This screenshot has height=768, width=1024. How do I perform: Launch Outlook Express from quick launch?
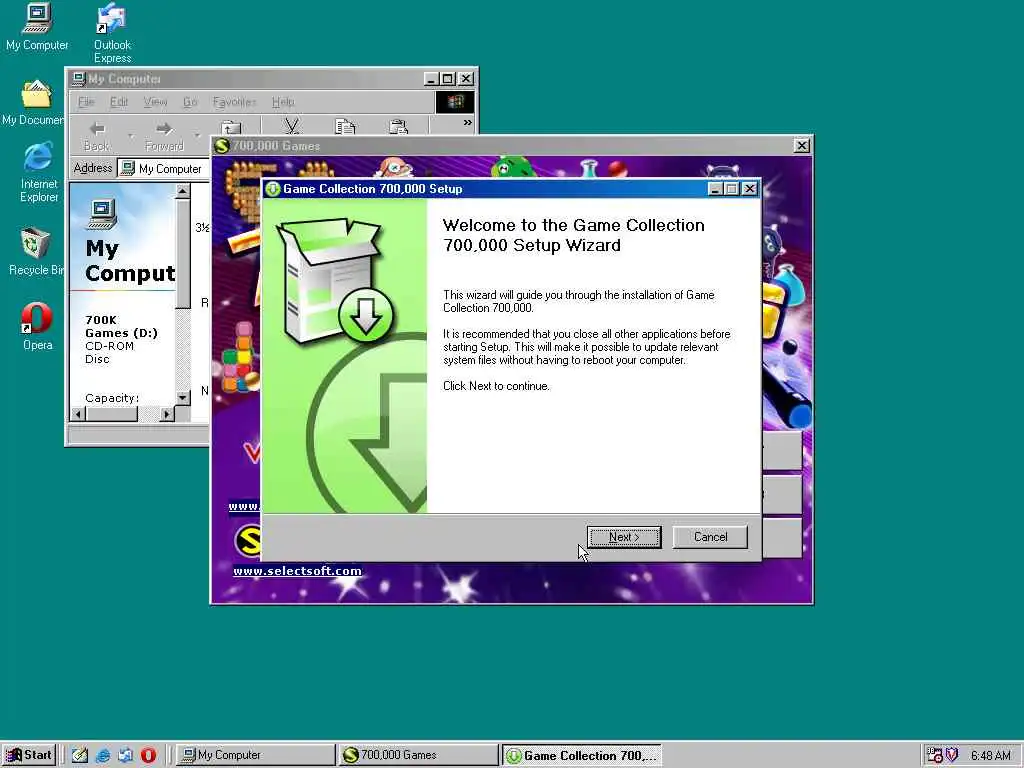coord(125,755)
